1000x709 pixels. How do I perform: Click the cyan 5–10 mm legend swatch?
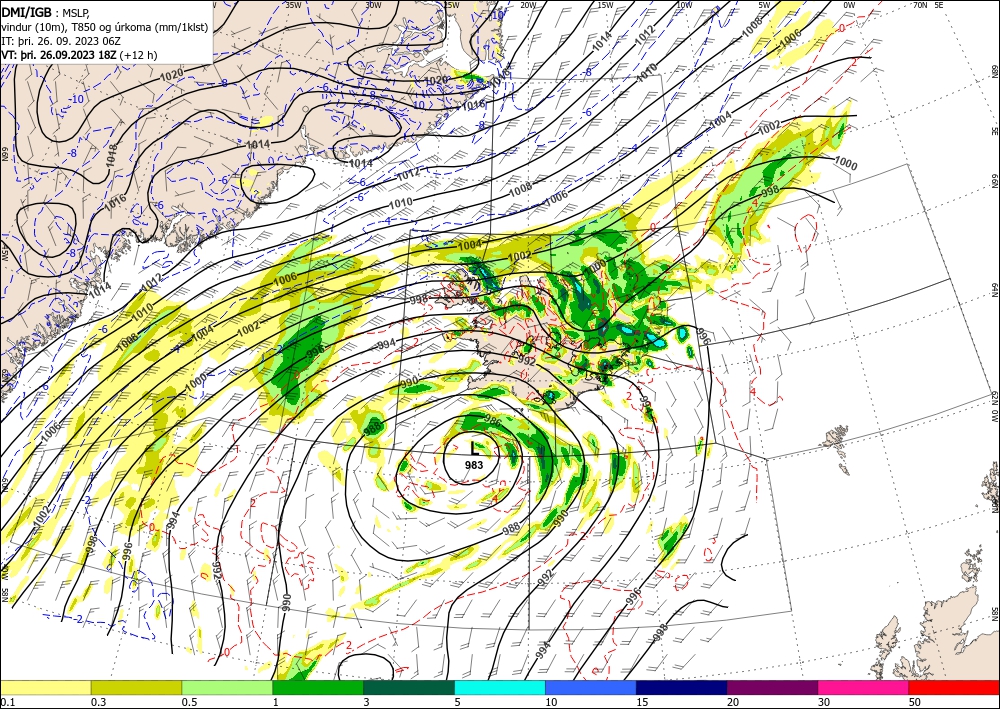tap(500, 687)
